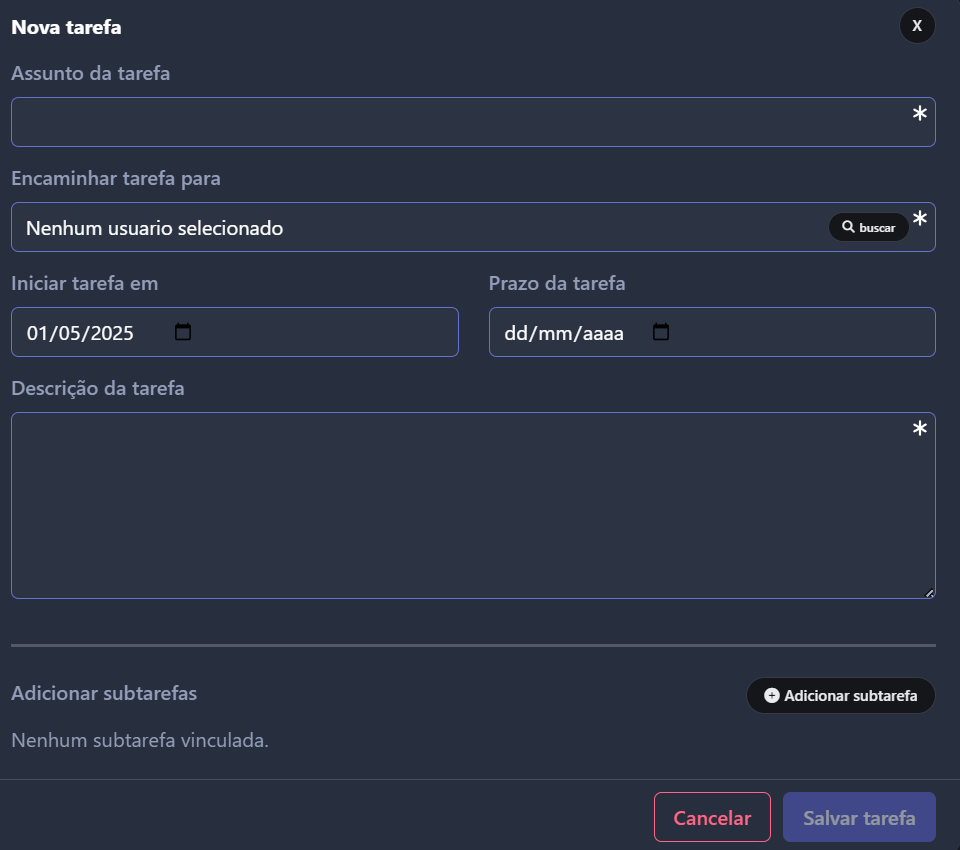Click the description textarea resize handle
Viewport: 960px width, 850px height.
coord(929,593)
